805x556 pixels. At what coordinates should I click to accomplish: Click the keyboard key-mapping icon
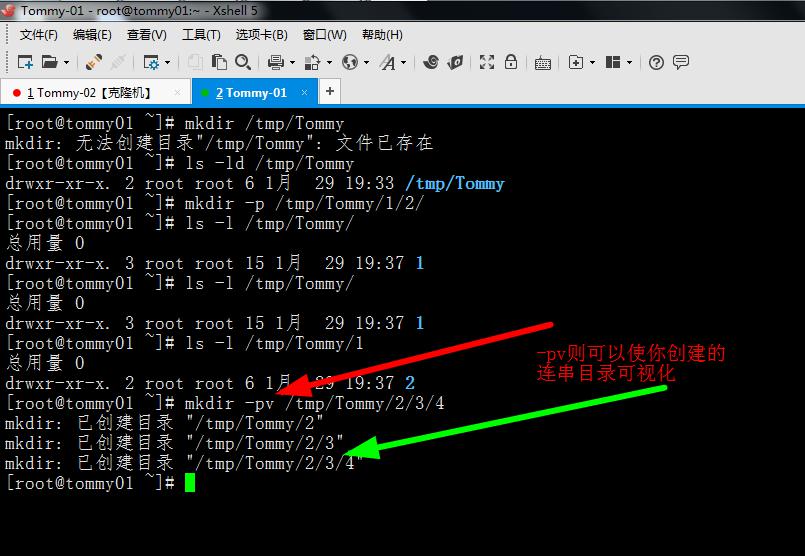[543, 63]
